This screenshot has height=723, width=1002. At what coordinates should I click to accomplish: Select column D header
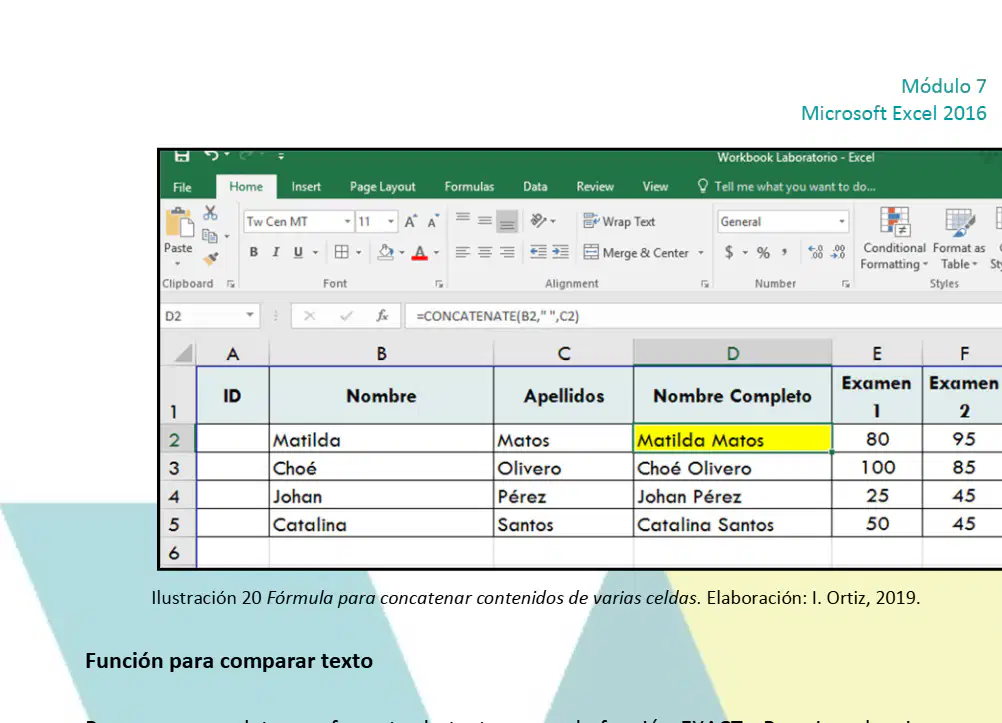click(732, 353)
